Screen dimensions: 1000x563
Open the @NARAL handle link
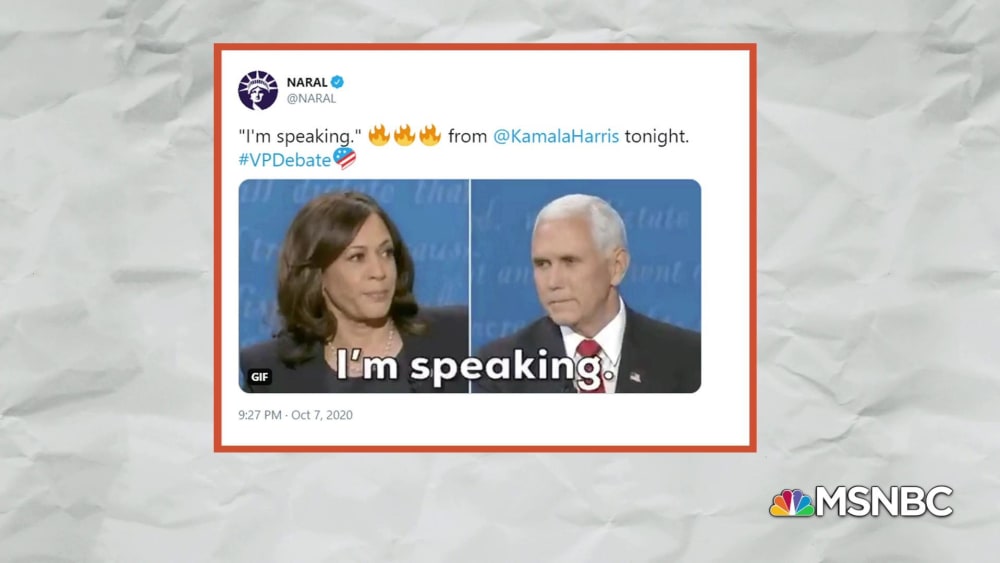point(311,98)
